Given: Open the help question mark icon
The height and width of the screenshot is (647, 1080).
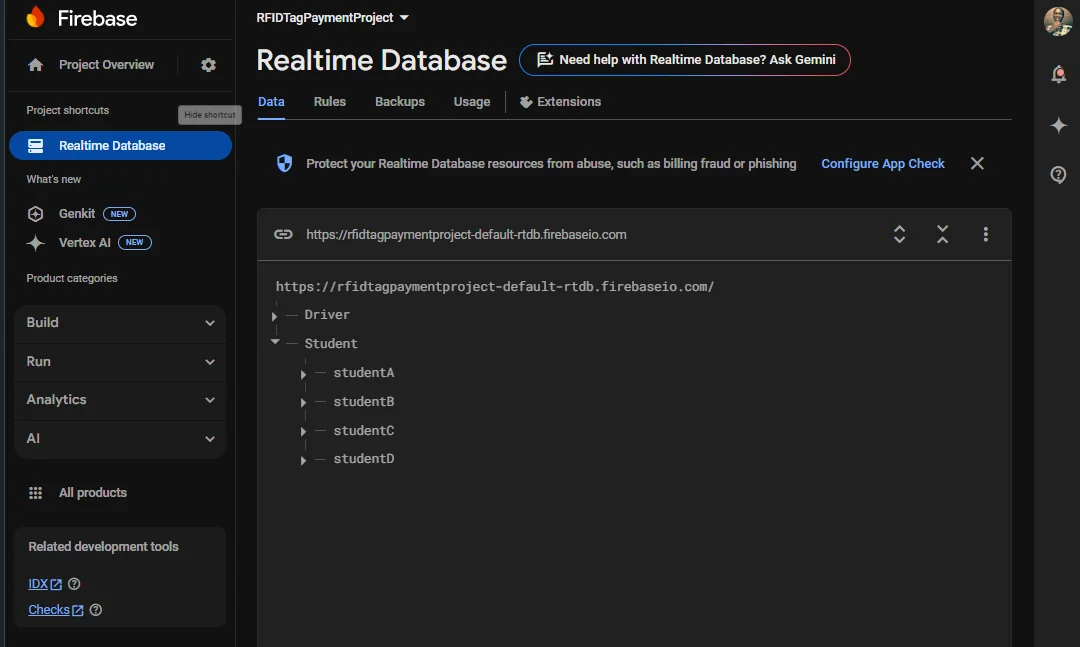Looking at the screenshot, I should coord(1059,175).
